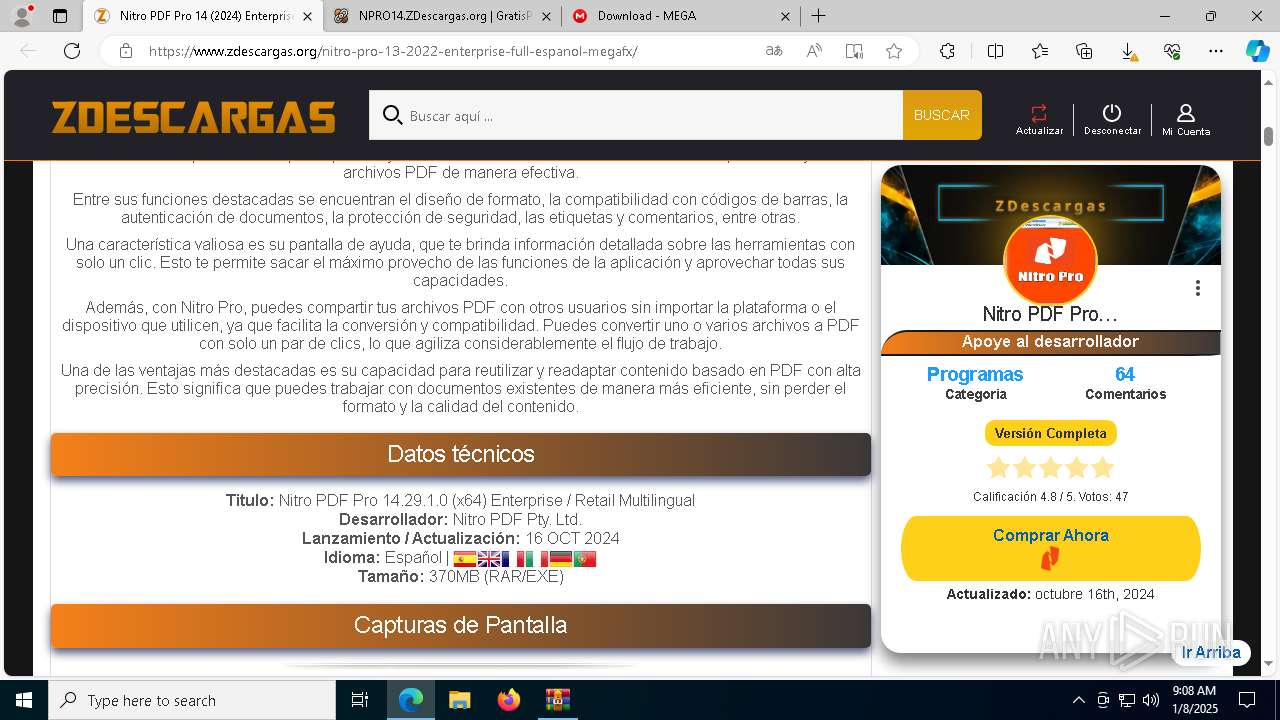1280x720 pixels.
Task: Switch to NPRO14.ZDescargas.org tab
Action: pos(443,16)
